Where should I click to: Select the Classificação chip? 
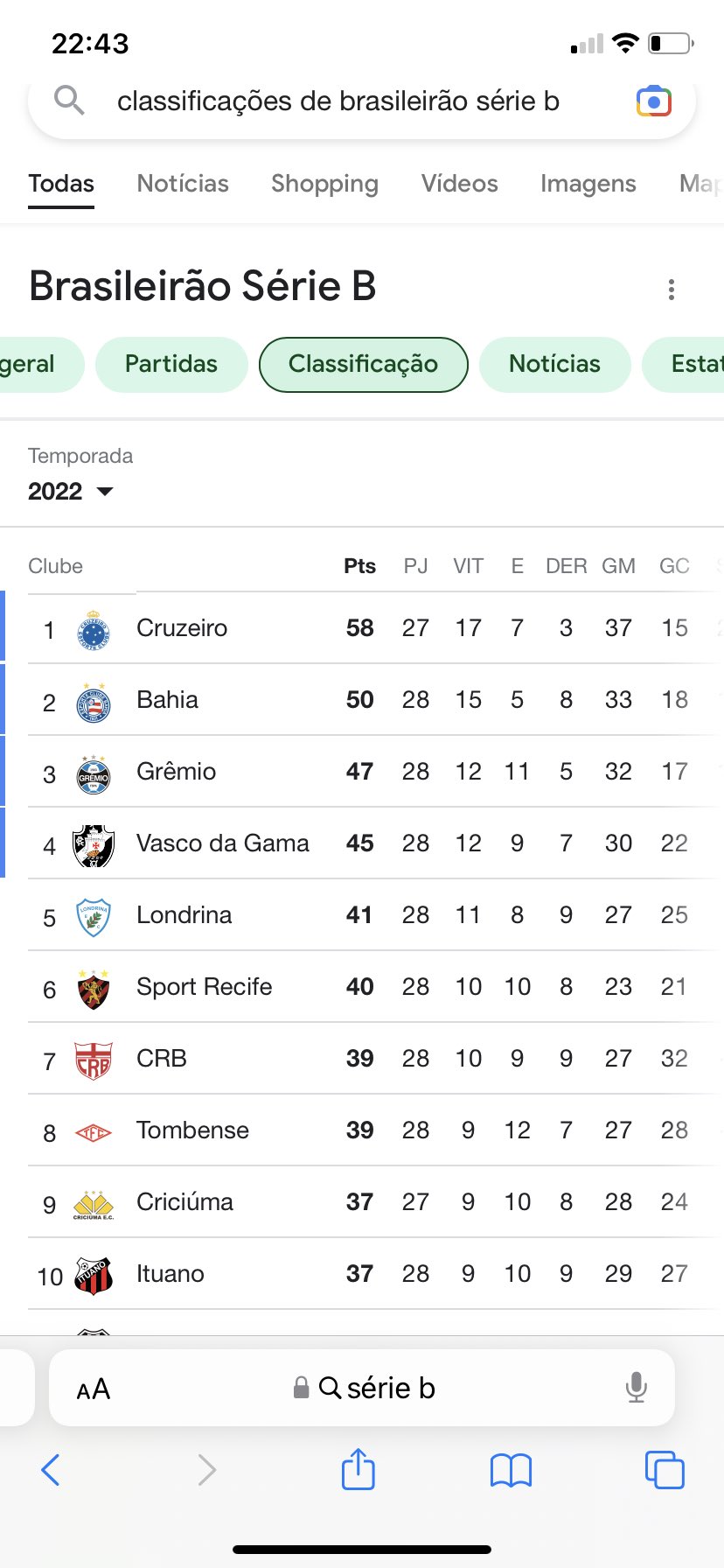(x=363, y=364)
